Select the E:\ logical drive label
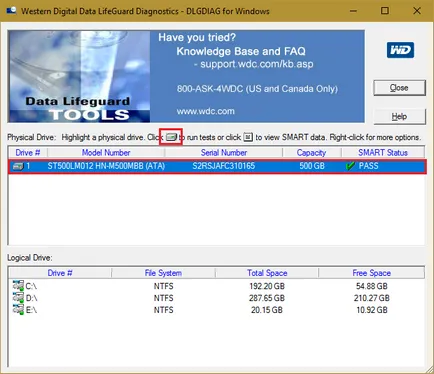The height and width of the screenshot is (374, 434). pos(31,310)
